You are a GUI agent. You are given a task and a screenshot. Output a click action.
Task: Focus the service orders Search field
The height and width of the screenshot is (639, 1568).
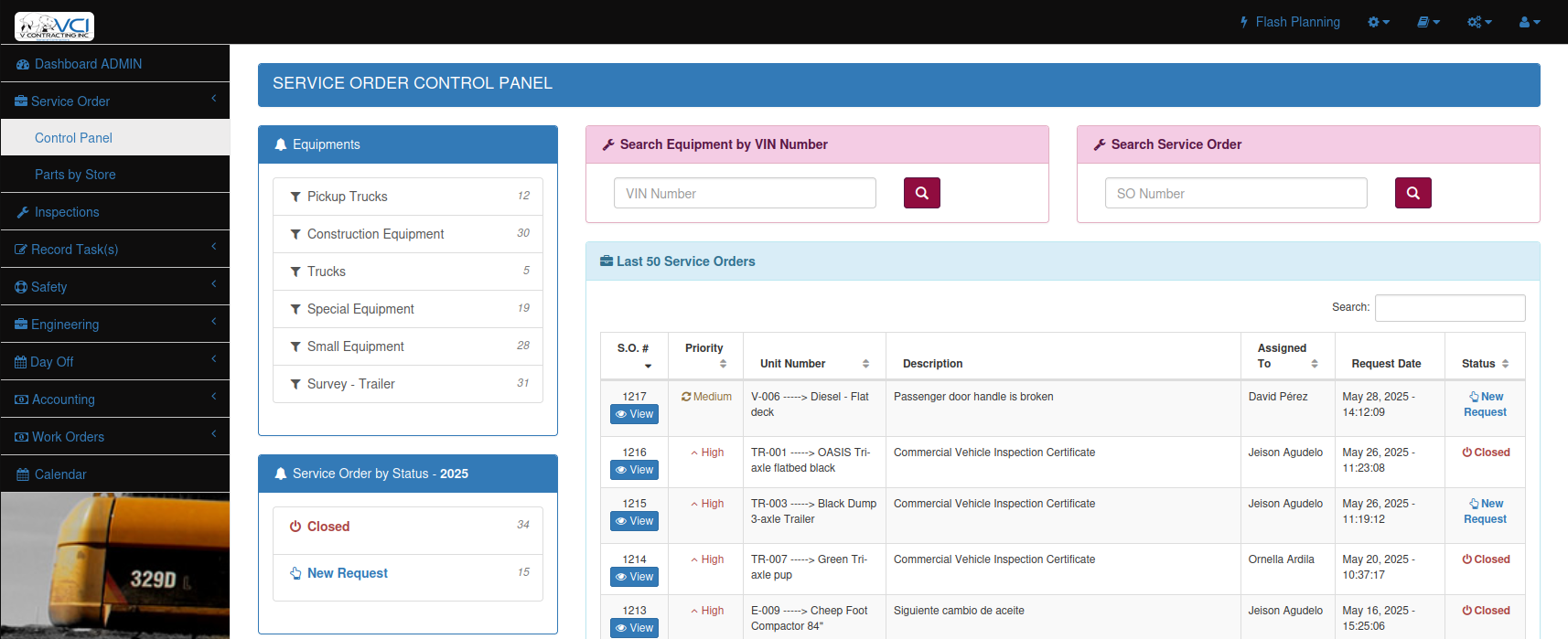[x=1449, y=308]
